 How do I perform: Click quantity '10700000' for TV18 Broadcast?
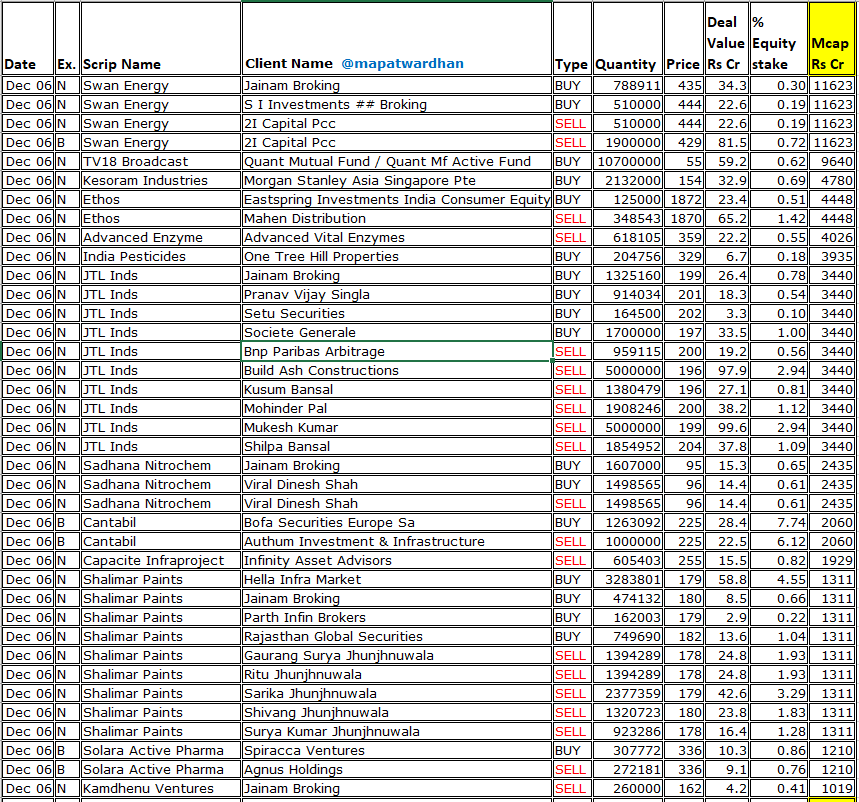[628, 162]
